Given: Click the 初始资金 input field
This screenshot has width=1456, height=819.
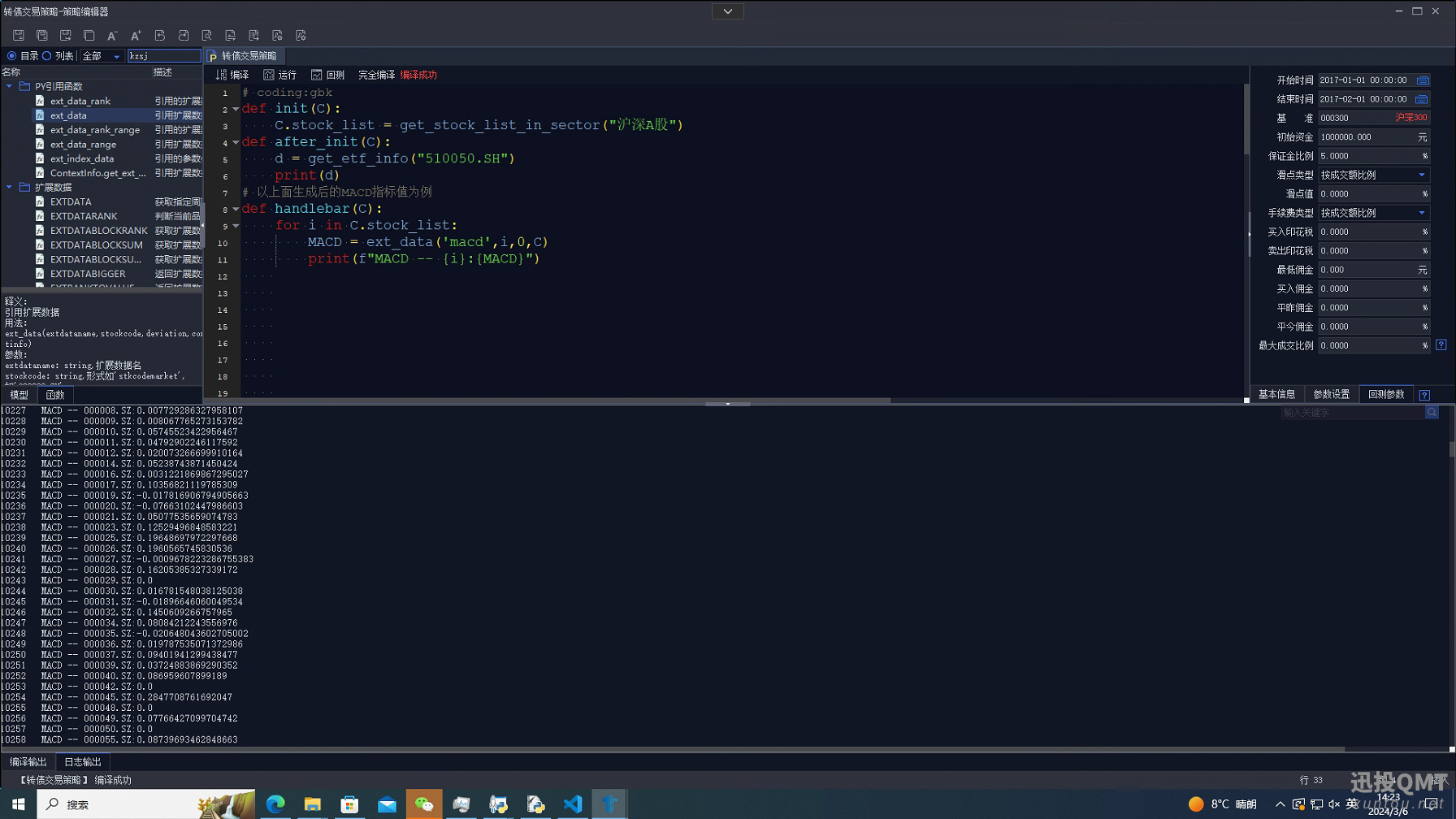Looking at the screenshot, I should tap(1373, 137).
